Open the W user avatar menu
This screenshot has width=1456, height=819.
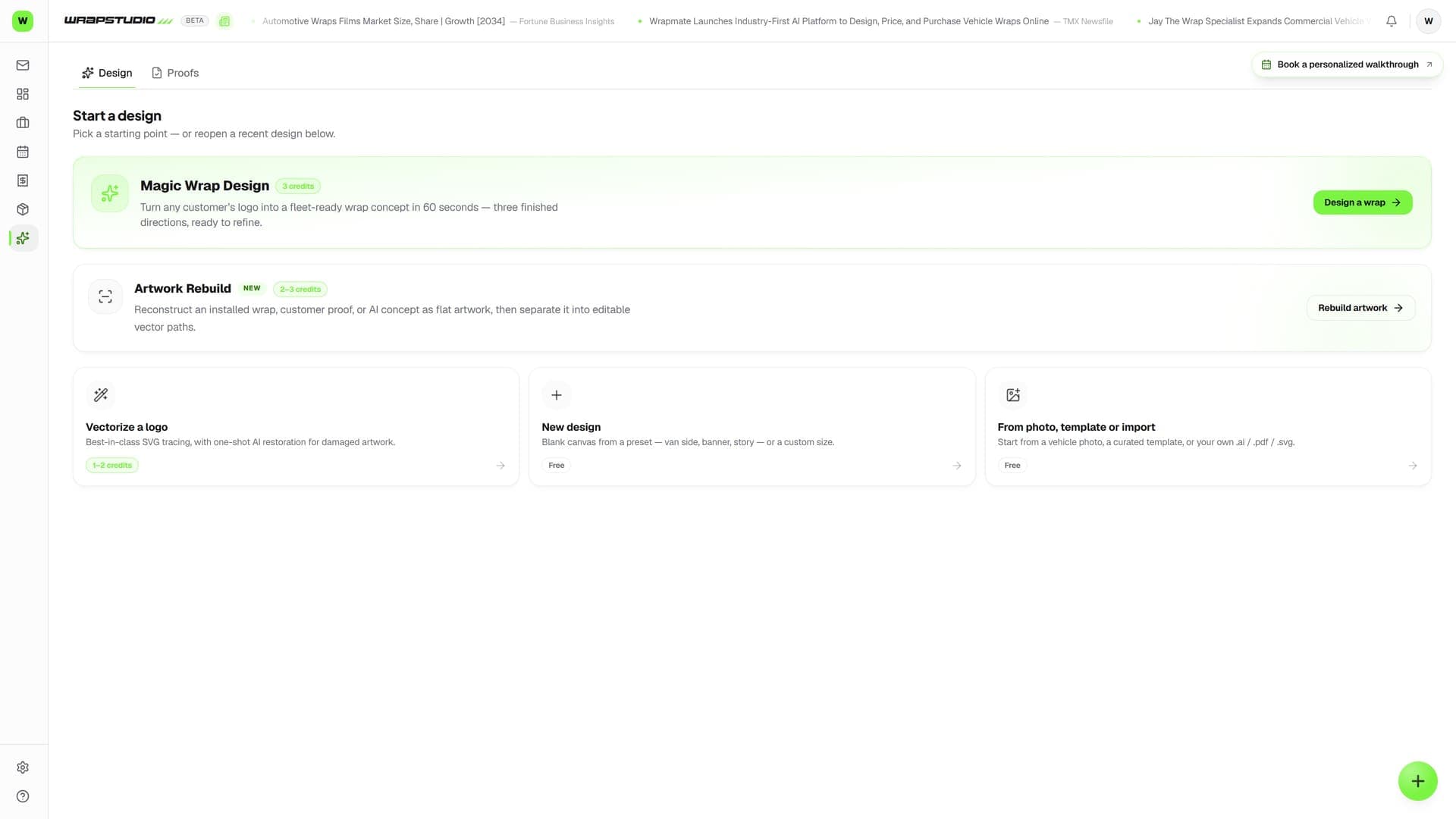1429,21
